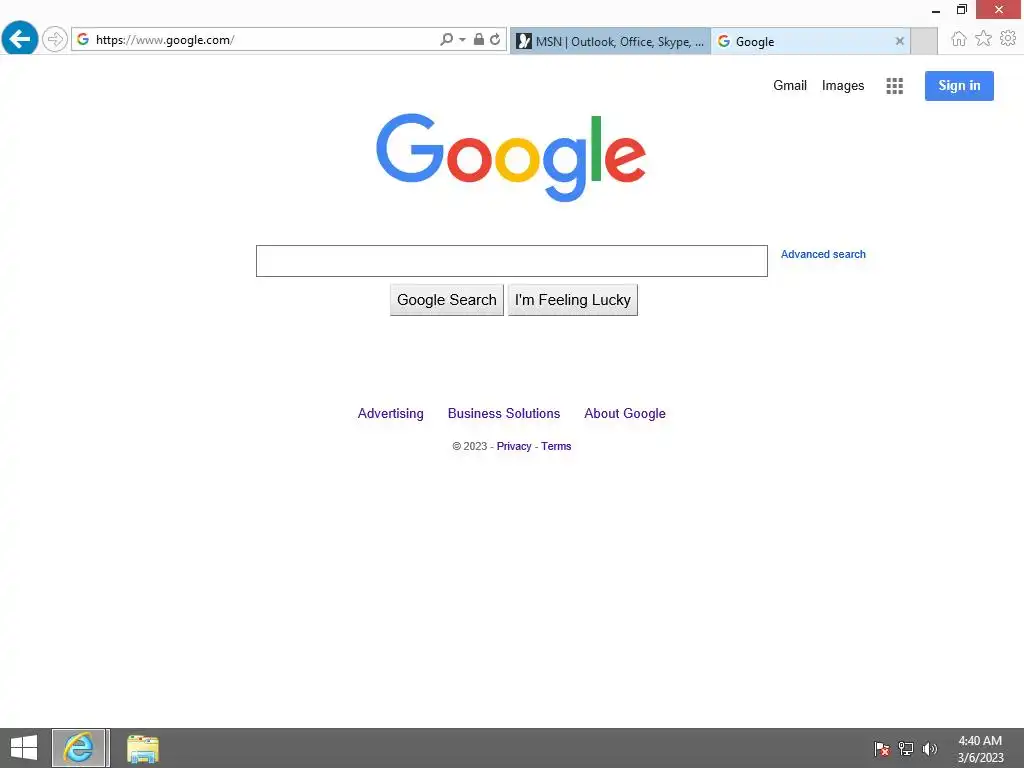Viewport: 1024px width, 768px height.
Task: Click the magnifier search icon in address bar
Action: pos(446,40)
